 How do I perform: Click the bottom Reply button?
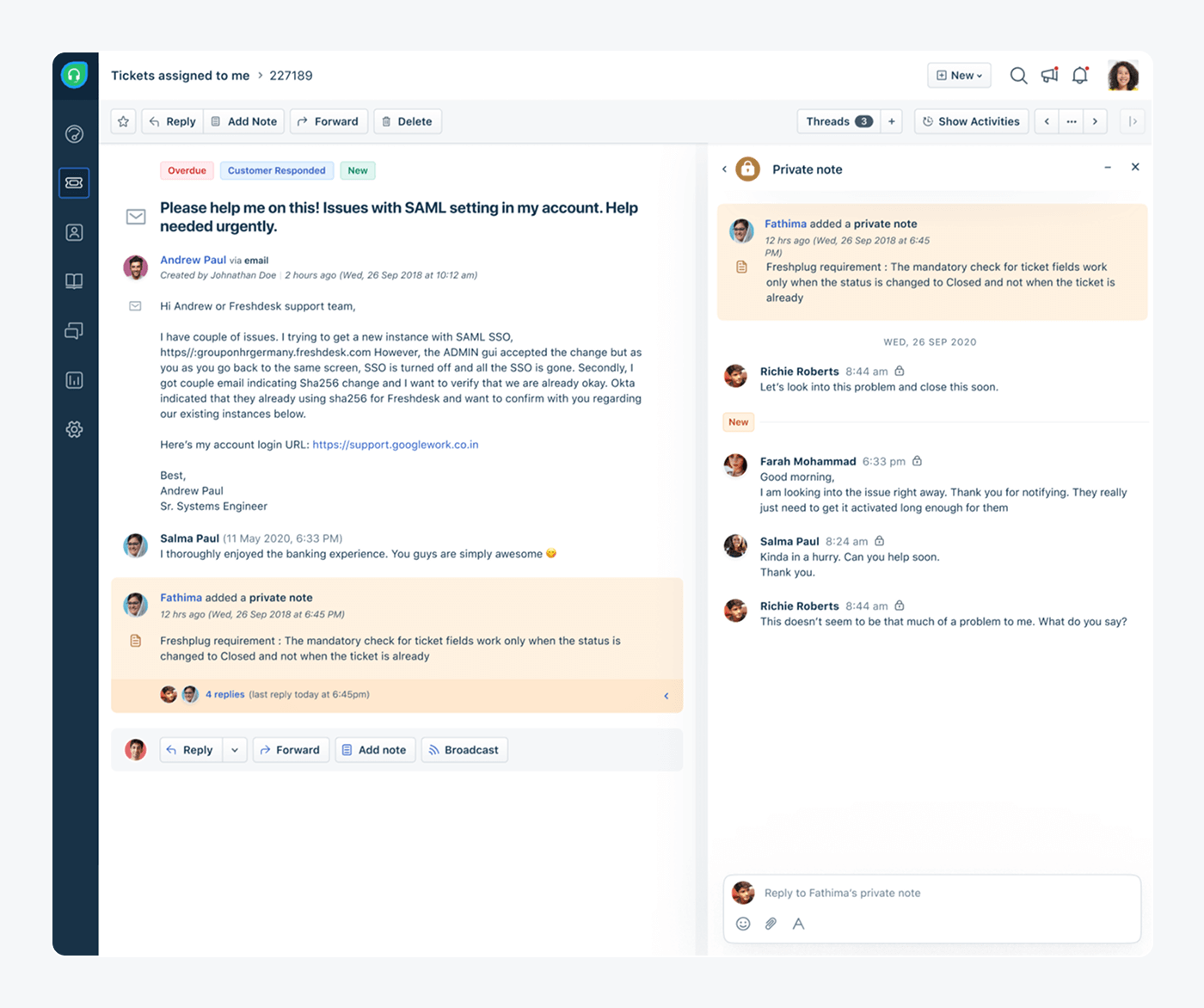click(x=190, y=750)
